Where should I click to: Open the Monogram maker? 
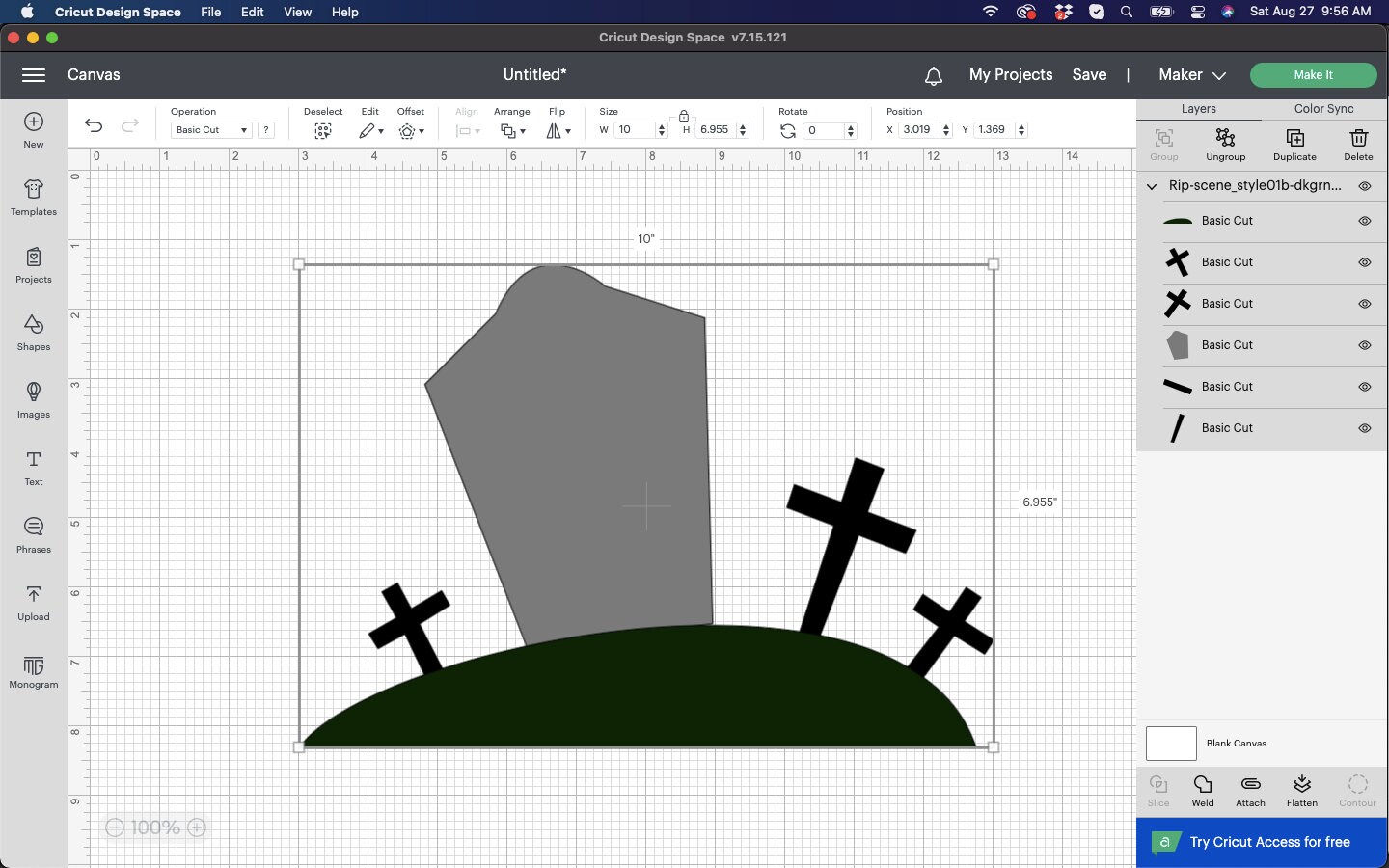[x=33, y=672]
